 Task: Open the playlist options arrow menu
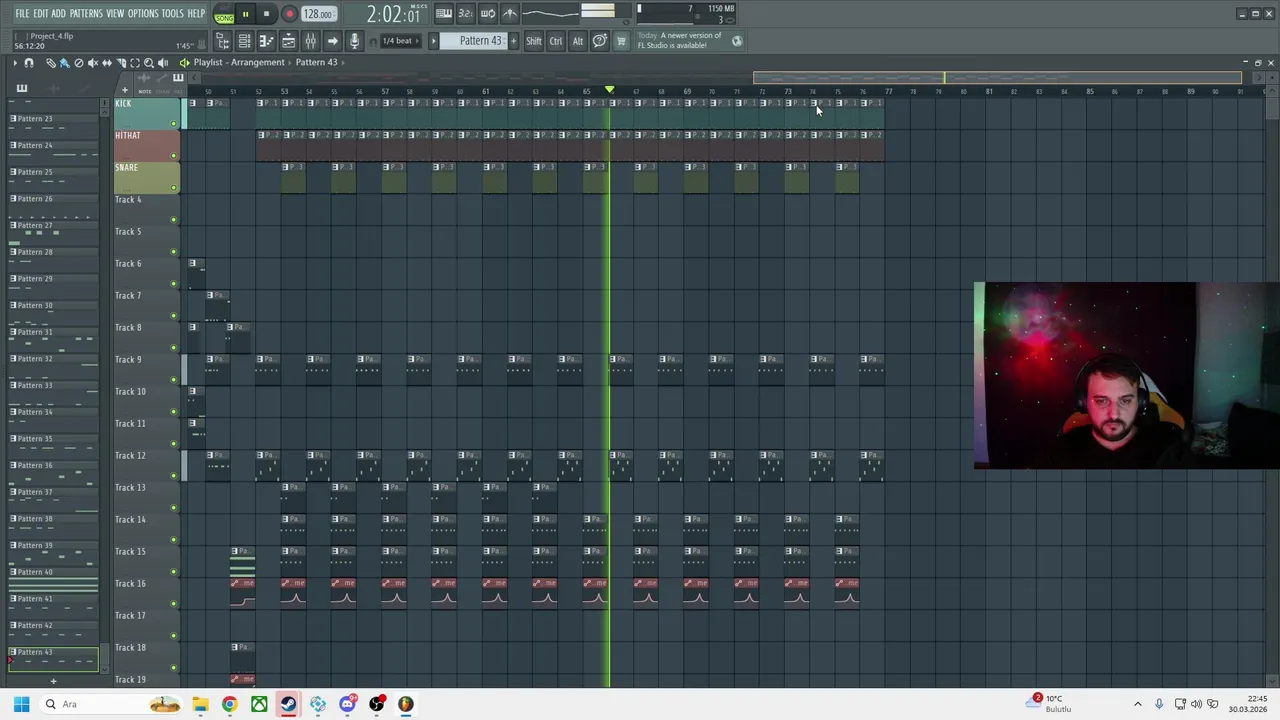[x=15, y=63]
